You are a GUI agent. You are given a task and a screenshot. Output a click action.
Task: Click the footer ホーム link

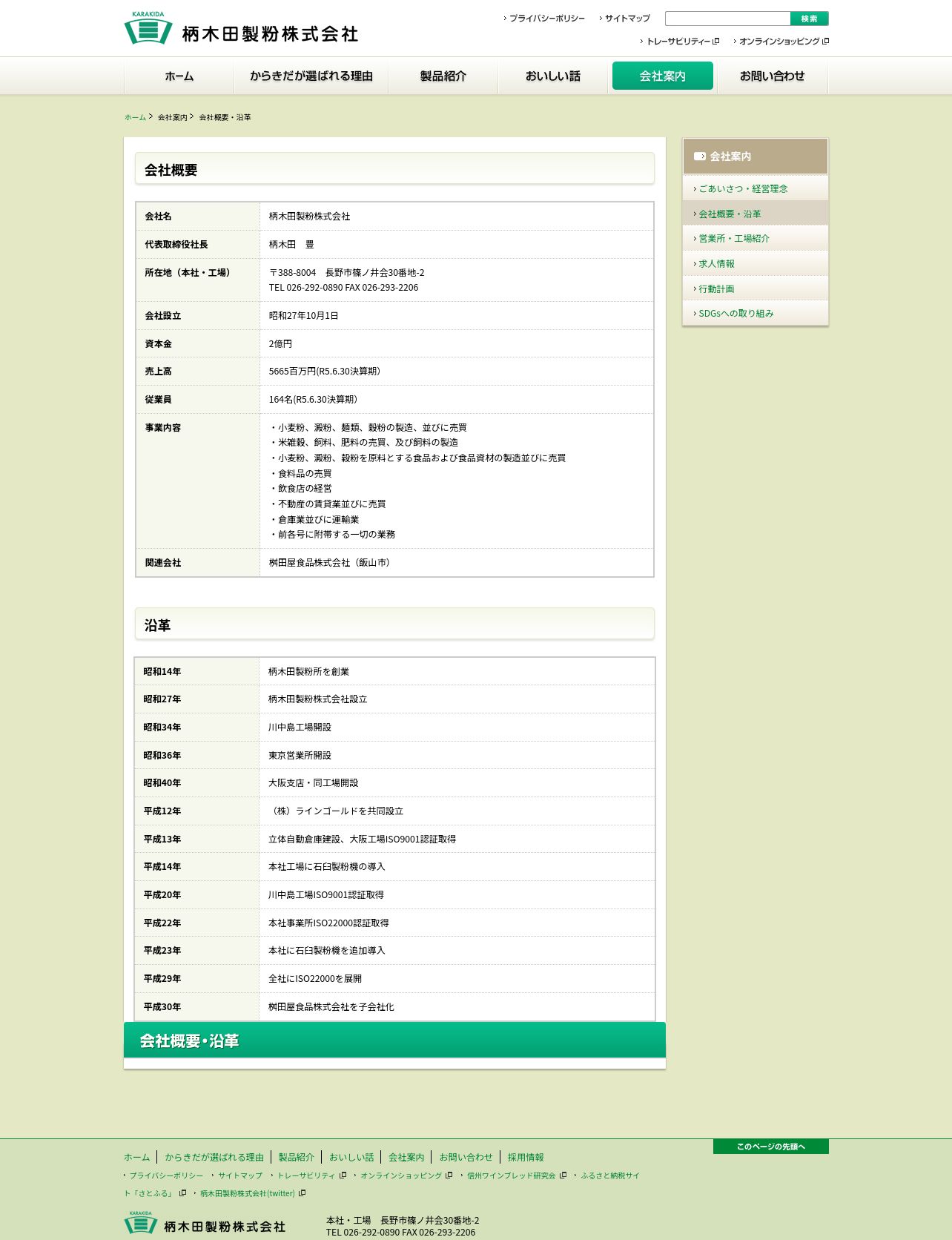tap(137, 1157)
